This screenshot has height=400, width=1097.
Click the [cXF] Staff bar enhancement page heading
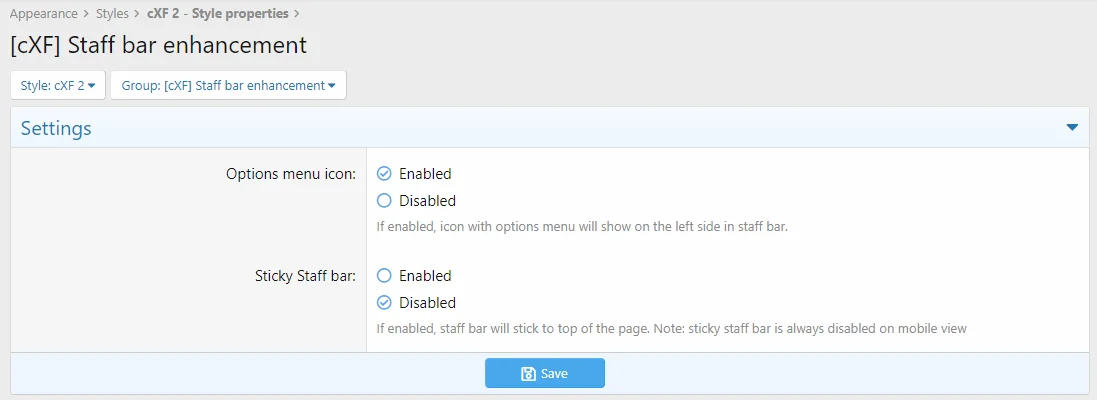click(x=158, y=45)
